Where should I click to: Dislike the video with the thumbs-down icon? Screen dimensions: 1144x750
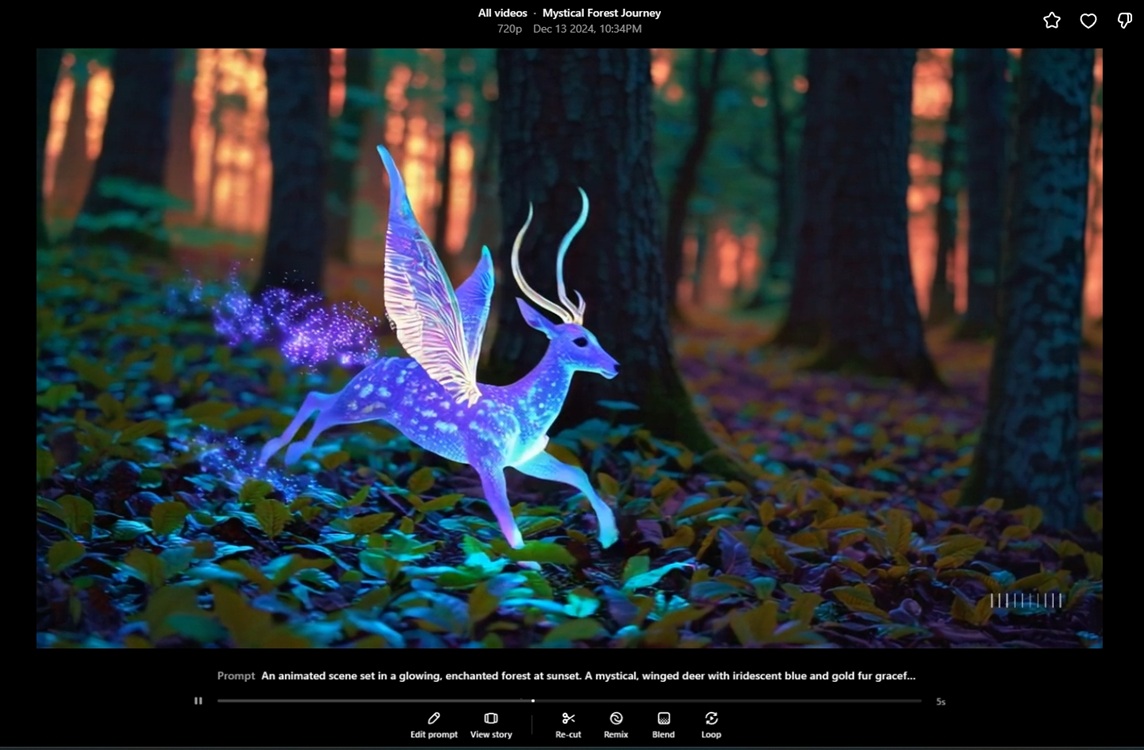1123,20
